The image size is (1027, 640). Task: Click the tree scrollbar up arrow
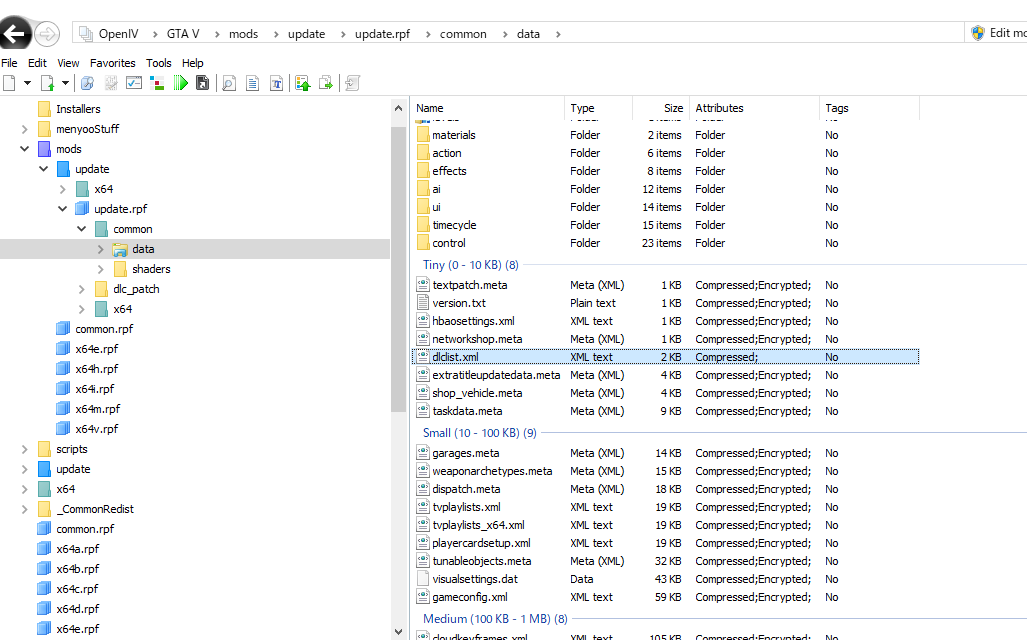[399, 108]
